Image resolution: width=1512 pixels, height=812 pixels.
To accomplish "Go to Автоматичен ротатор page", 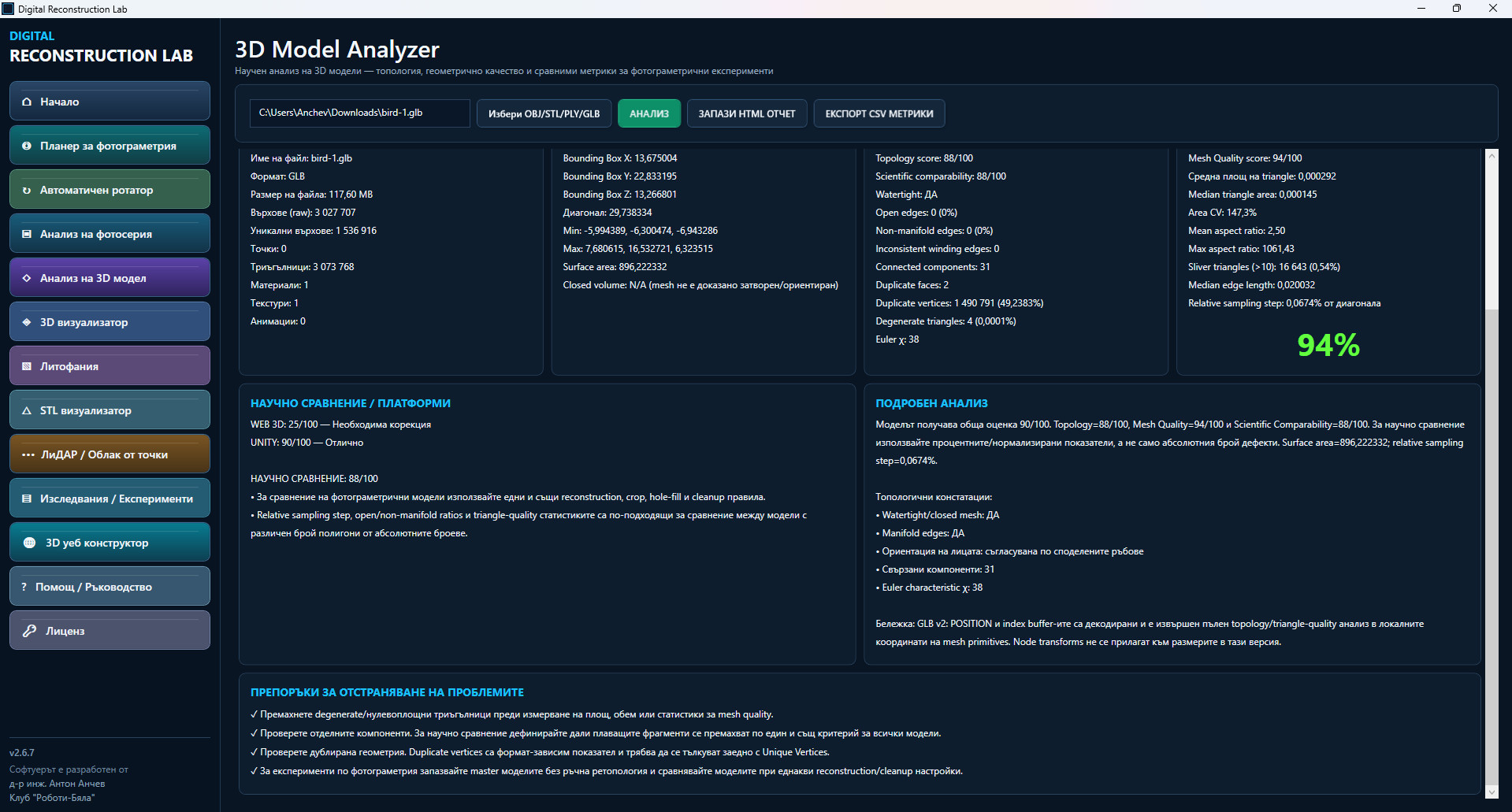I will pyautogui.click(x=110, y=190).
